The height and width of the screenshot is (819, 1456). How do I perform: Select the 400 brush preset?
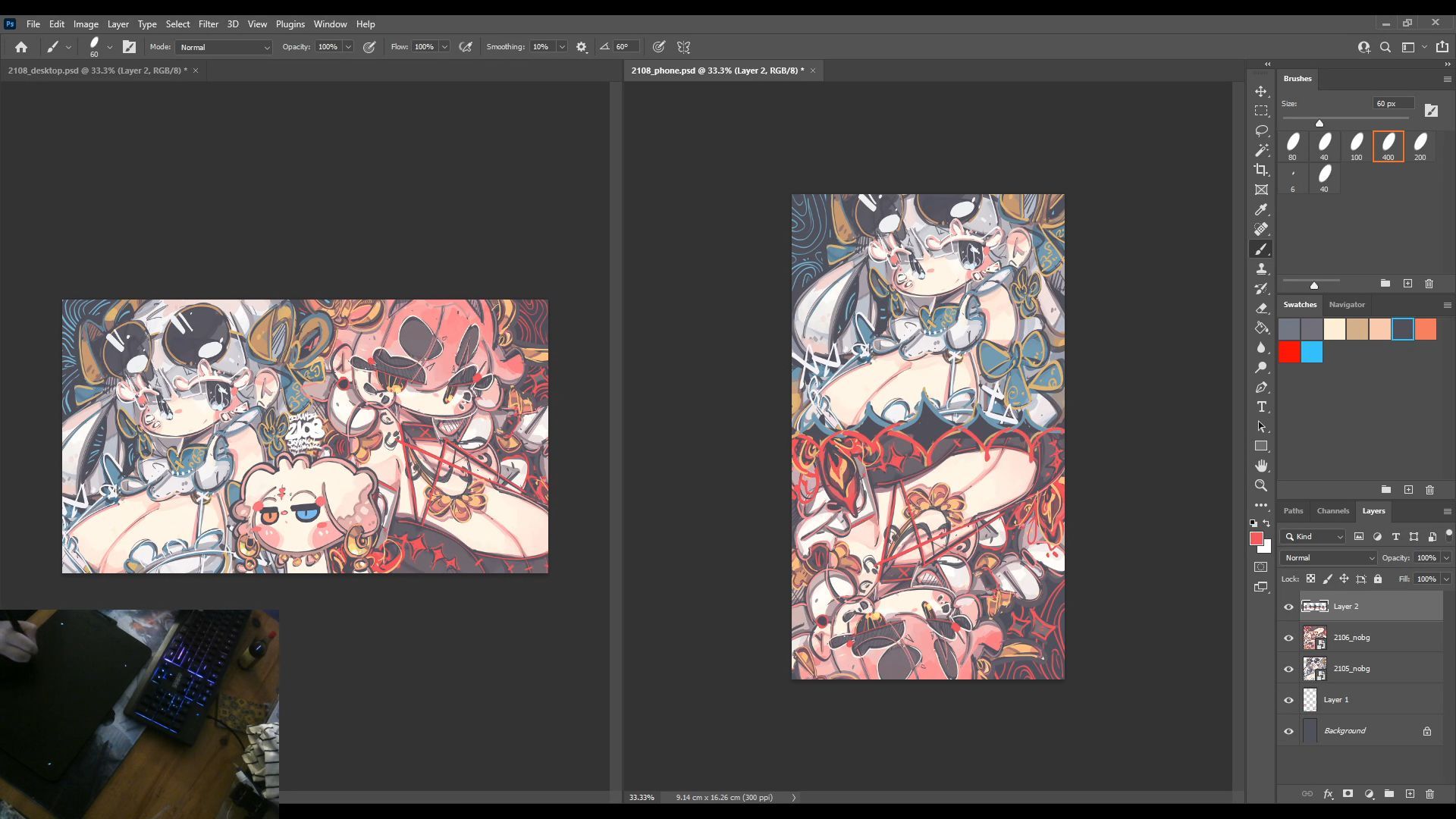point(1388,146)
